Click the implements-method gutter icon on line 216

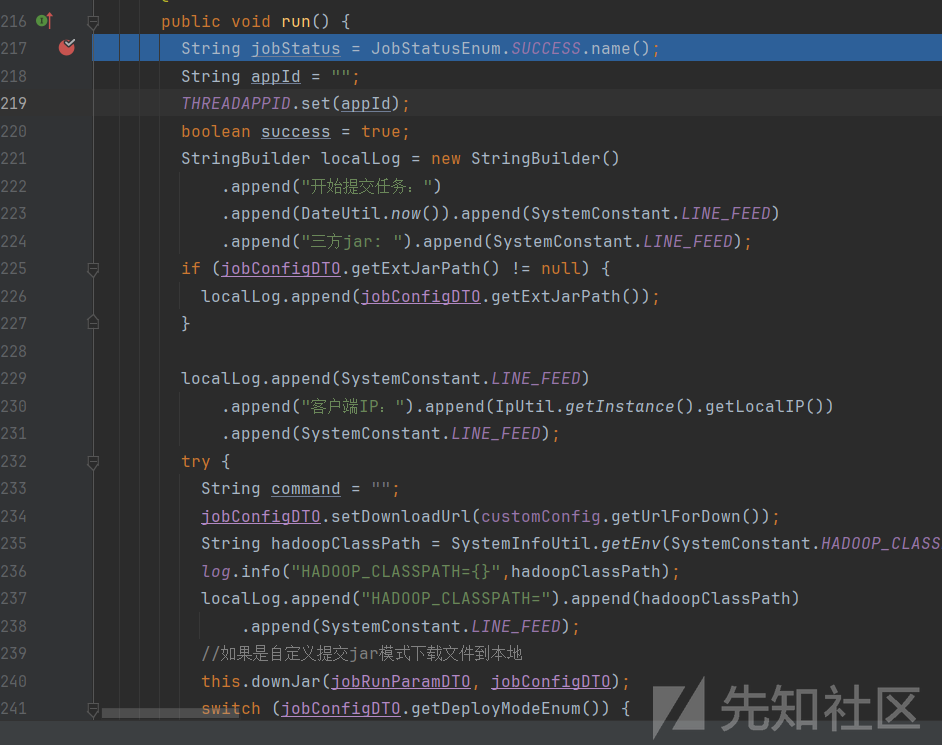(x=44, y=21)
